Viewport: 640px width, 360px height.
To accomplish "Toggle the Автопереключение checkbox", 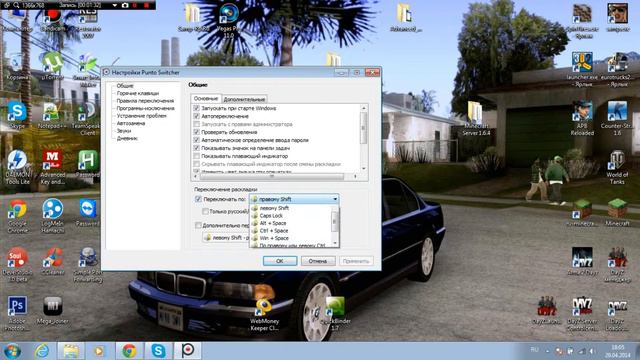I will 197,116.
